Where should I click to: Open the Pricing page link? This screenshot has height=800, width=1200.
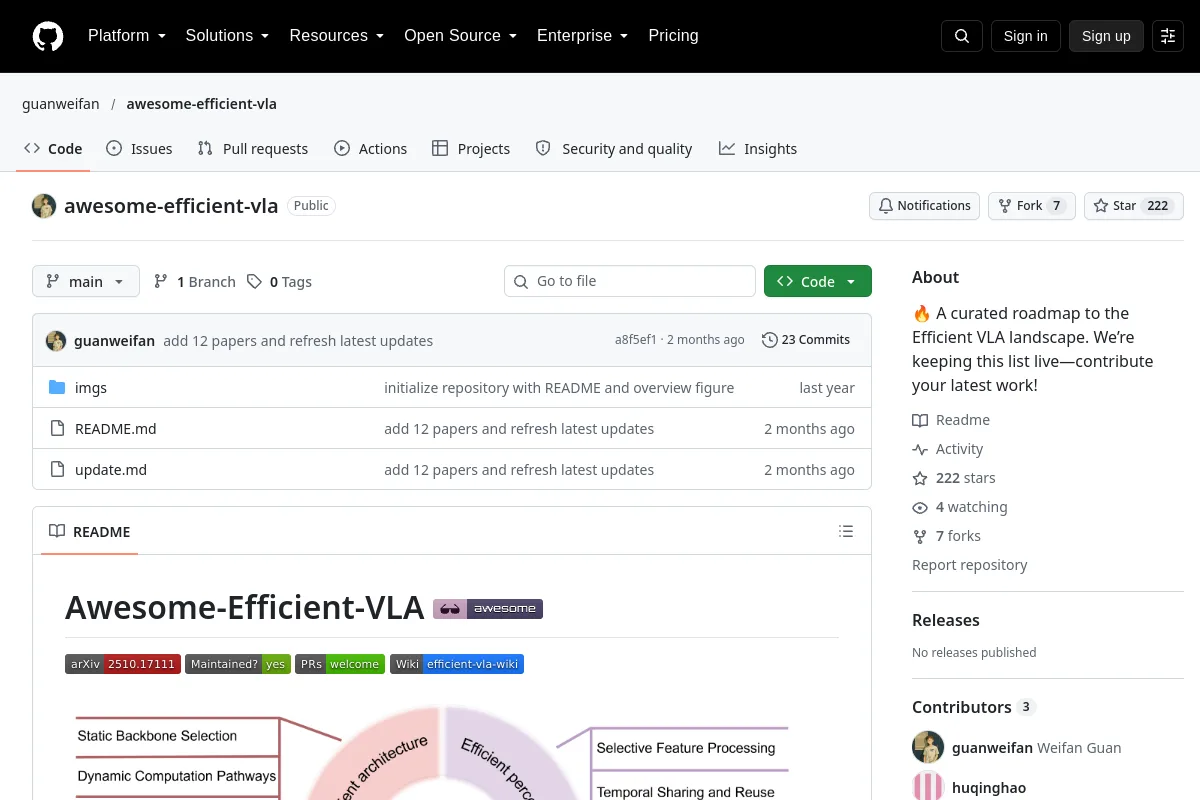click(x=673, y=36)
